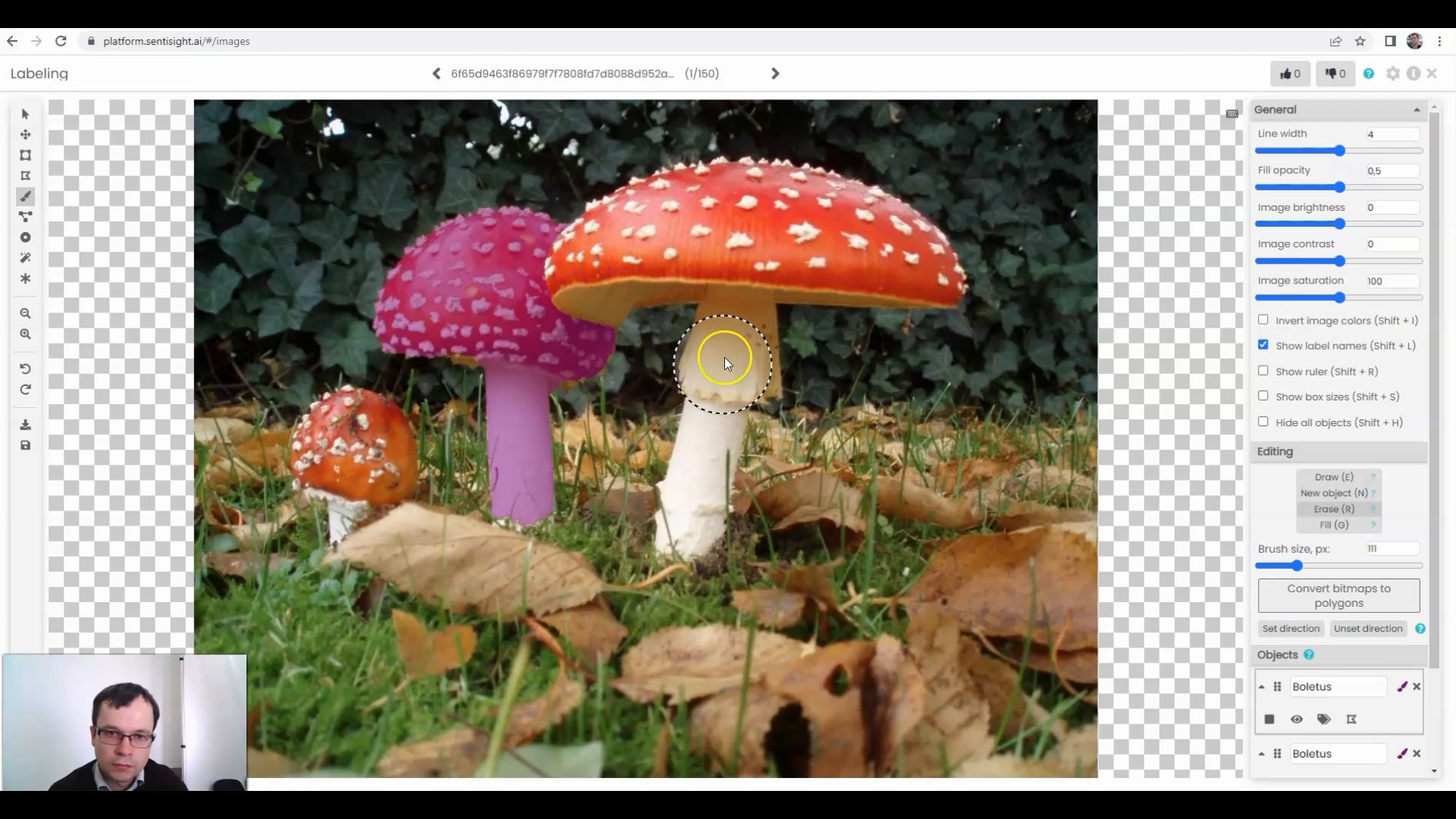
Task: Toggle Show label names checkbox
Action: coord(1263,345)
